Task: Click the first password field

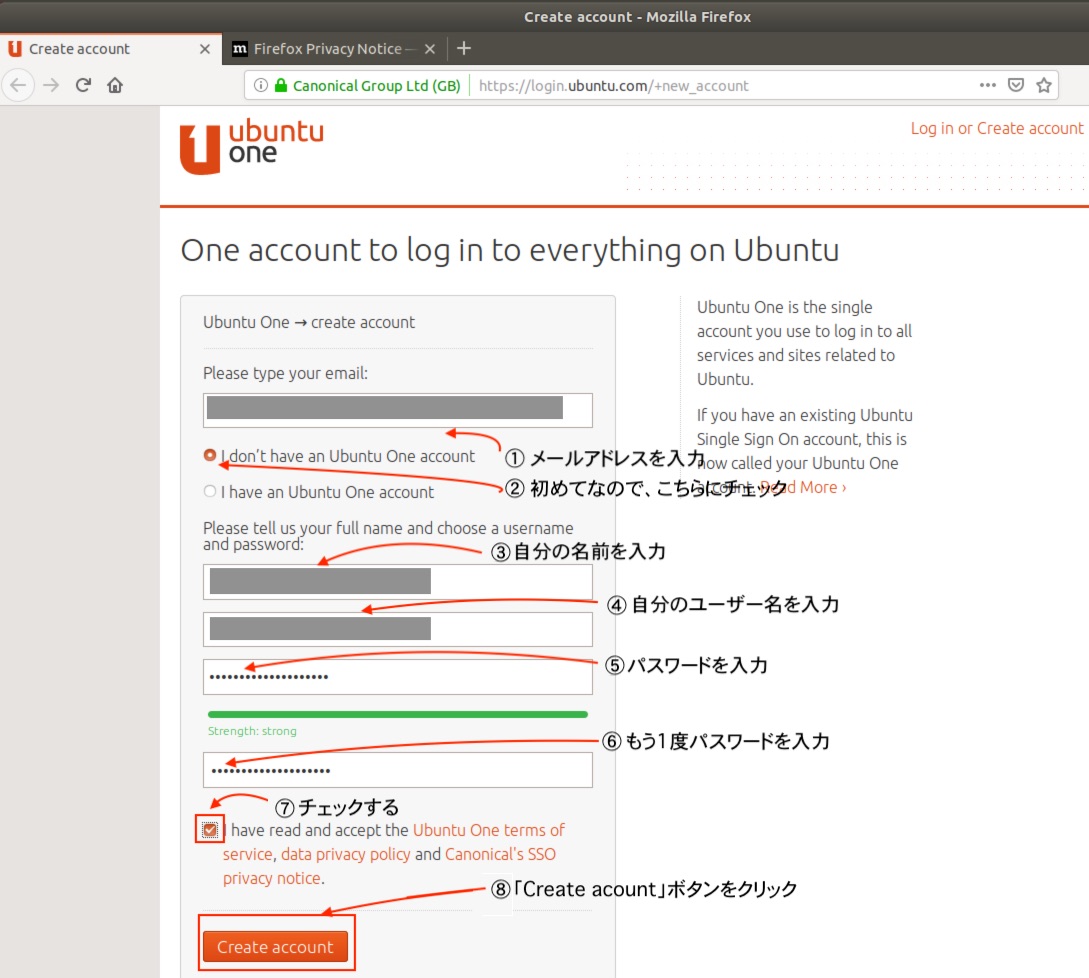Action: (x=398, y=677)
